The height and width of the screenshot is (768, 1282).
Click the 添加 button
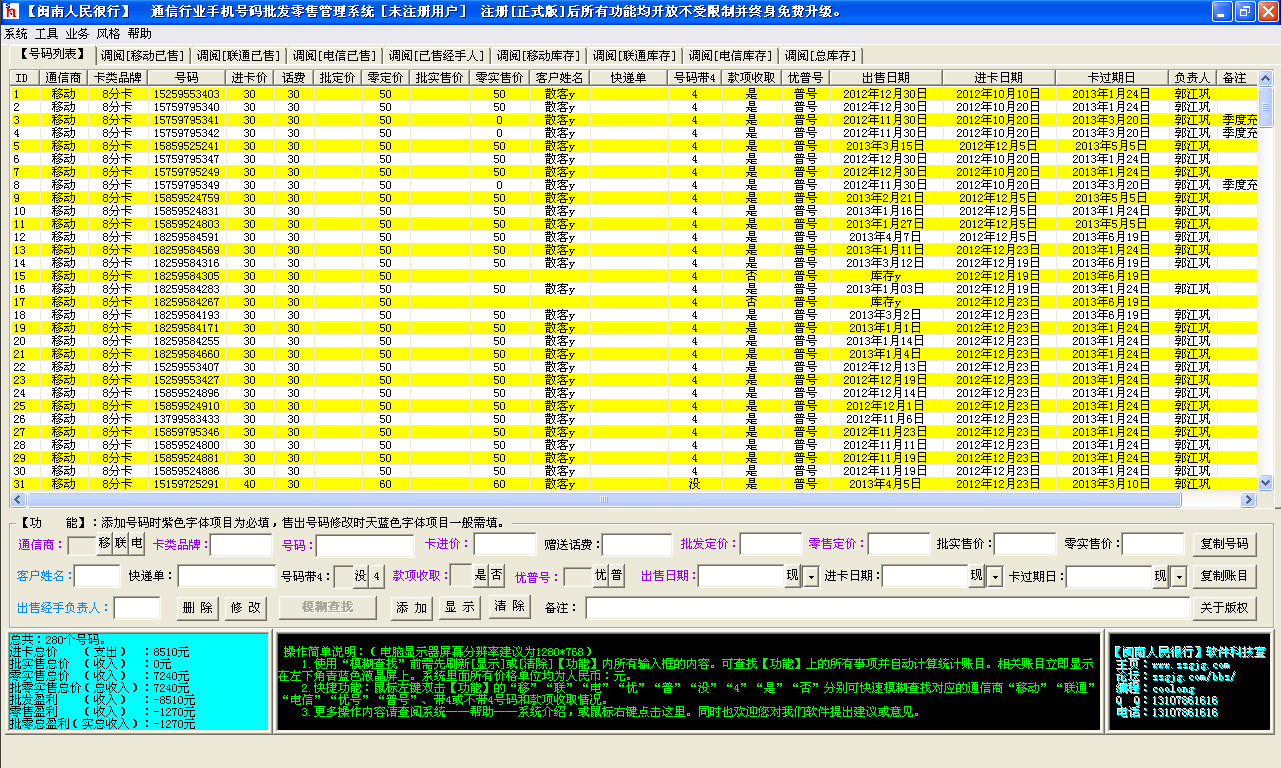click(x=412, y=608)
